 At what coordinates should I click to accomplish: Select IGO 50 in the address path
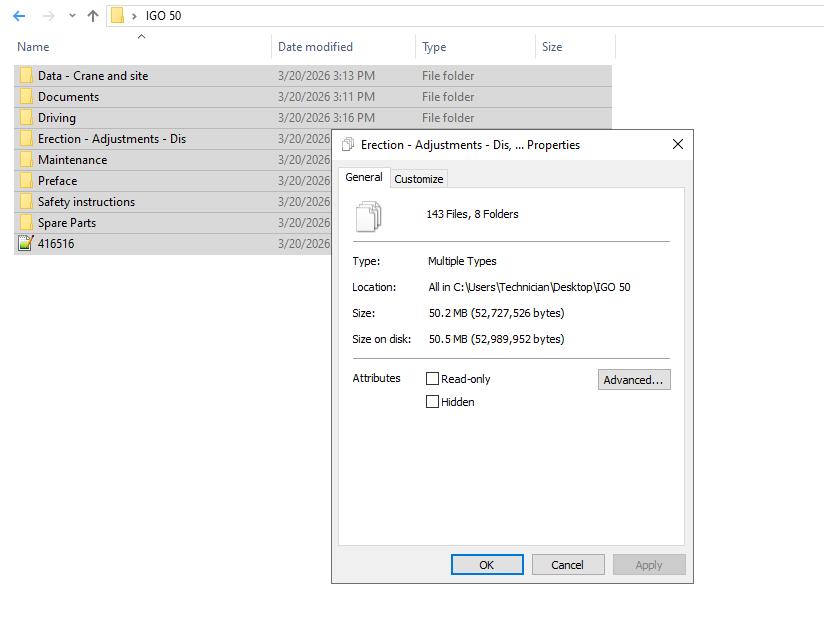[x=163, y=16]
